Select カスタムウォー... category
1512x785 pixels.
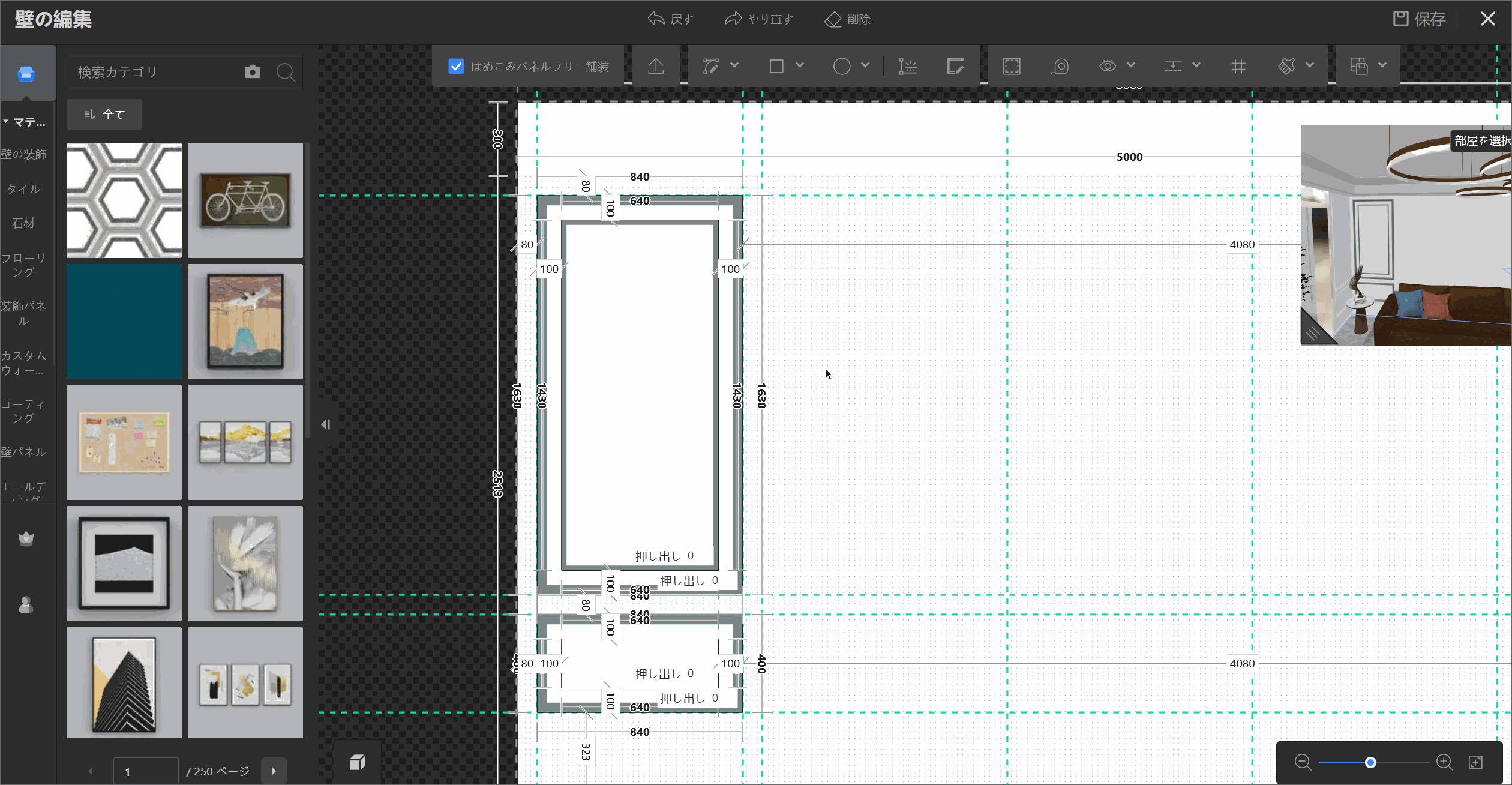[24, 363]
